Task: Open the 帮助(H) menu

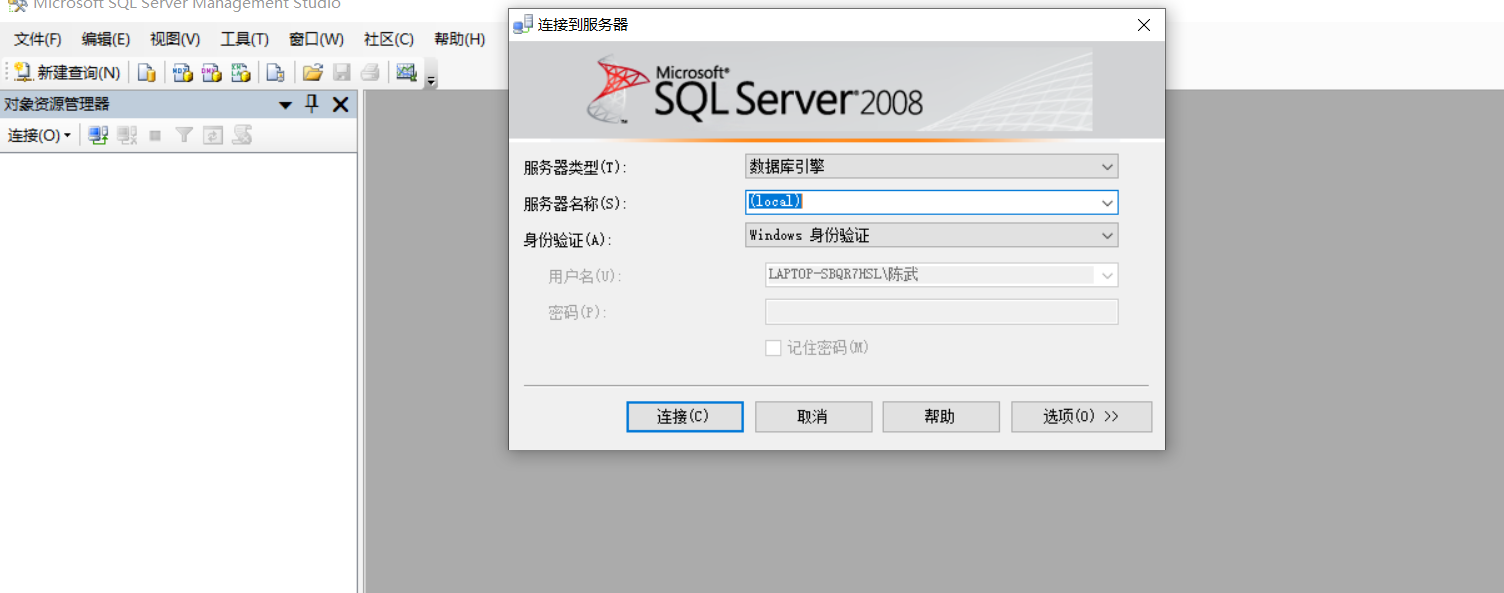Action: 460,39
